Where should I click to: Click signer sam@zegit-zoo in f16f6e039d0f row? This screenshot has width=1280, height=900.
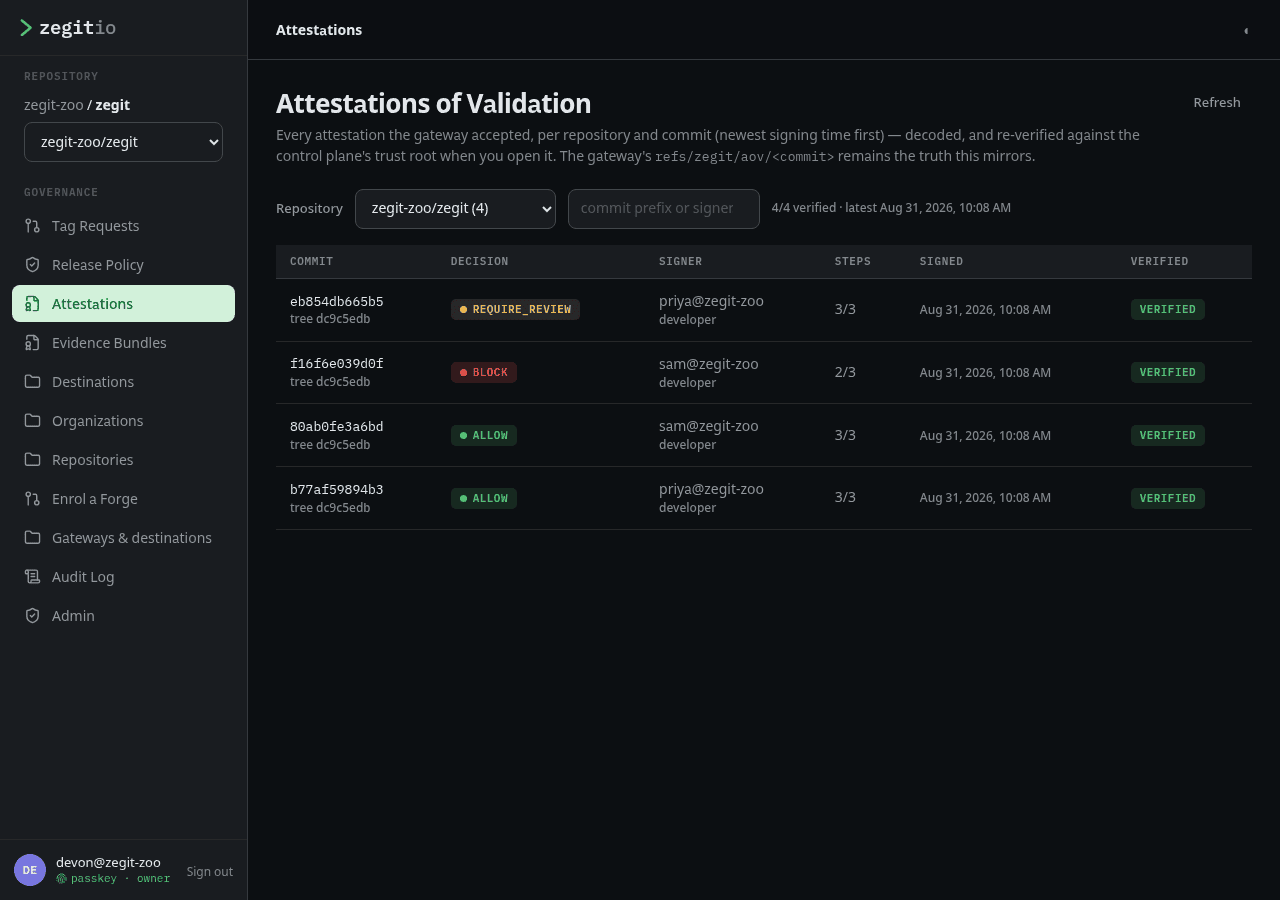click(x=708, y=364)
